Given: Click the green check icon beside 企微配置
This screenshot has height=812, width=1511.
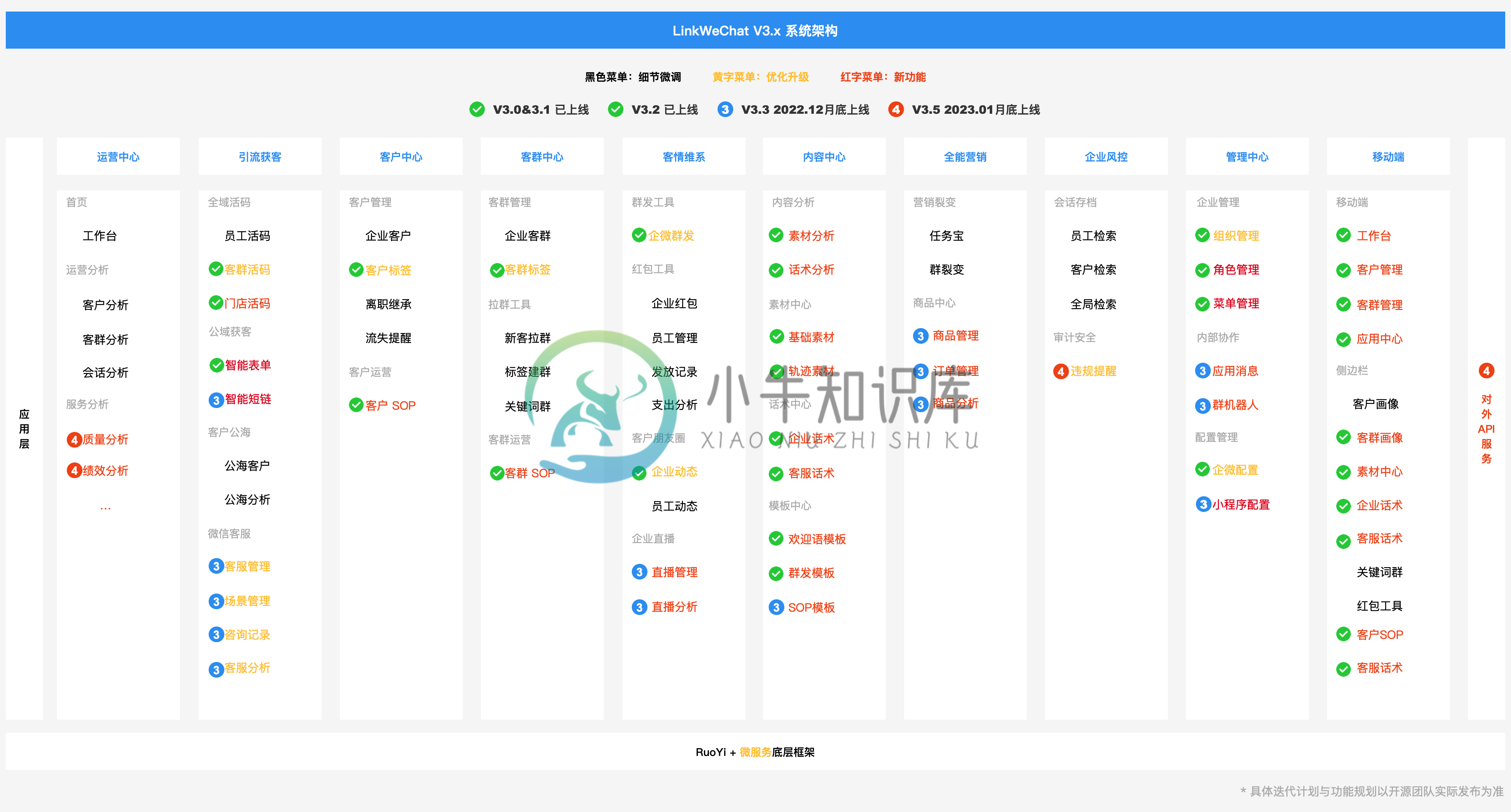Looking at the screenshot, I should click(1203, 469).
